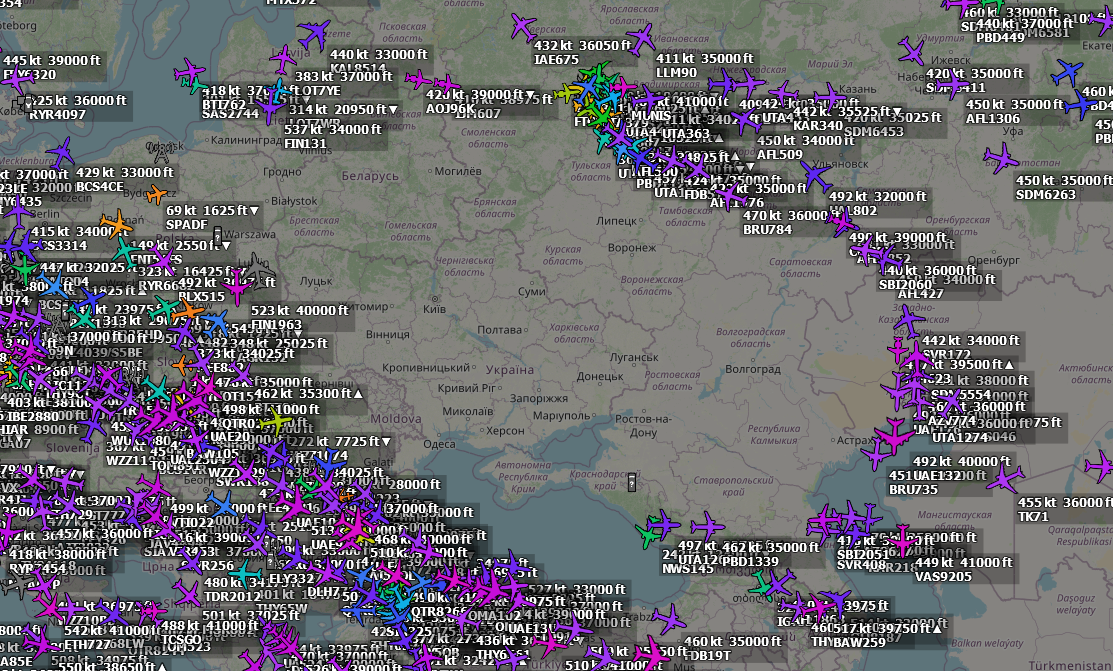The height and width of the screenshot is (671, 1113).
Task: Select the SDM6263 plane icon
Action: click(1002, 158)
